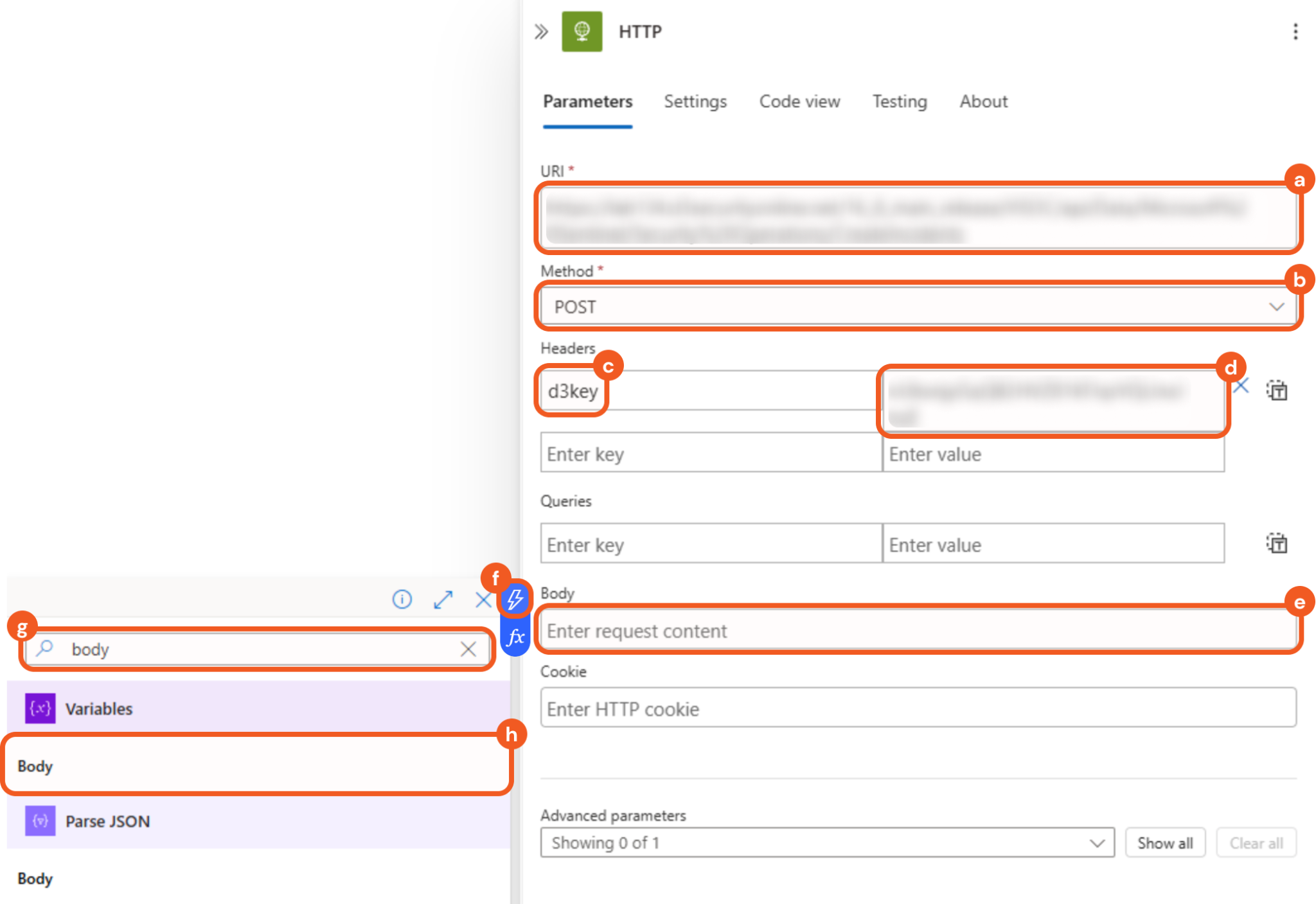Expand Advanced parameters dropdown
The image size is (1316, 904).
tap(827, 842)
